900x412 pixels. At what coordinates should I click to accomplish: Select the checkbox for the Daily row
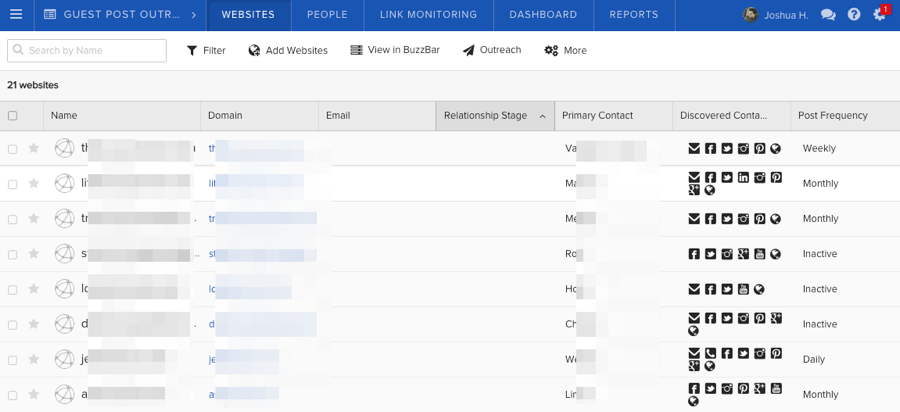13,359
